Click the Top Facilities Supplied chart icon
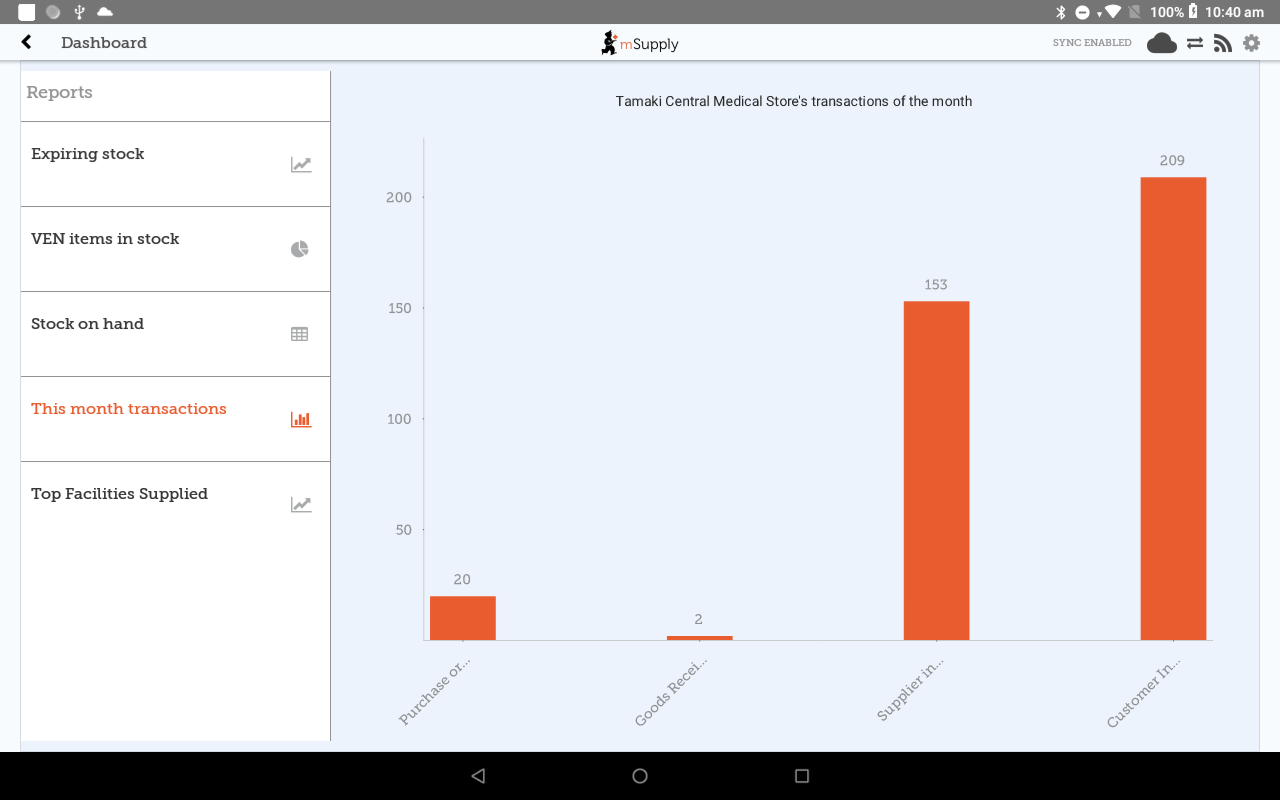The image size is (1280, 800). pos(301,505)
